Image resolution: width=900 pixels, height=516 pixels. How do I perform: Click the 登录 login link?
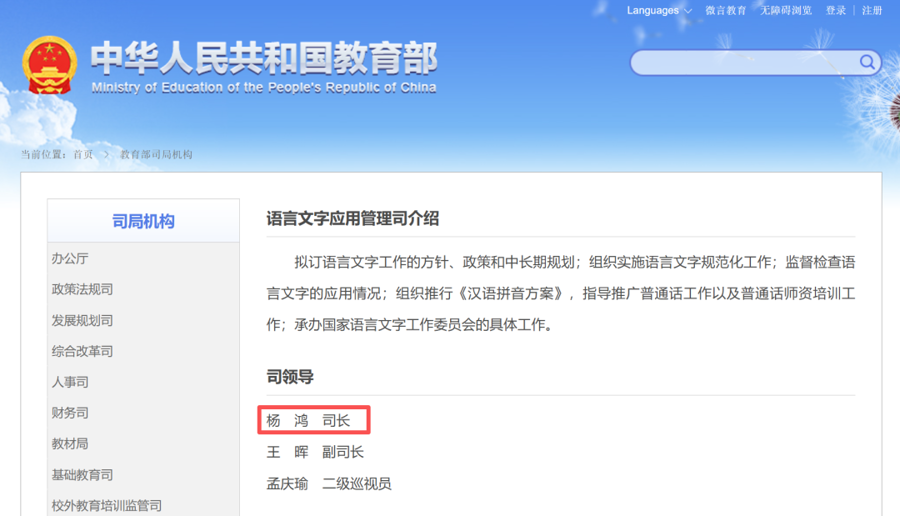(x=835, y=10)
